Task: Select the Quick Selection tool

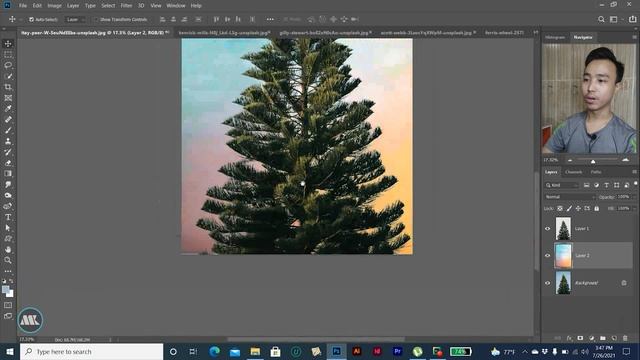Action: tap(8, 76)
